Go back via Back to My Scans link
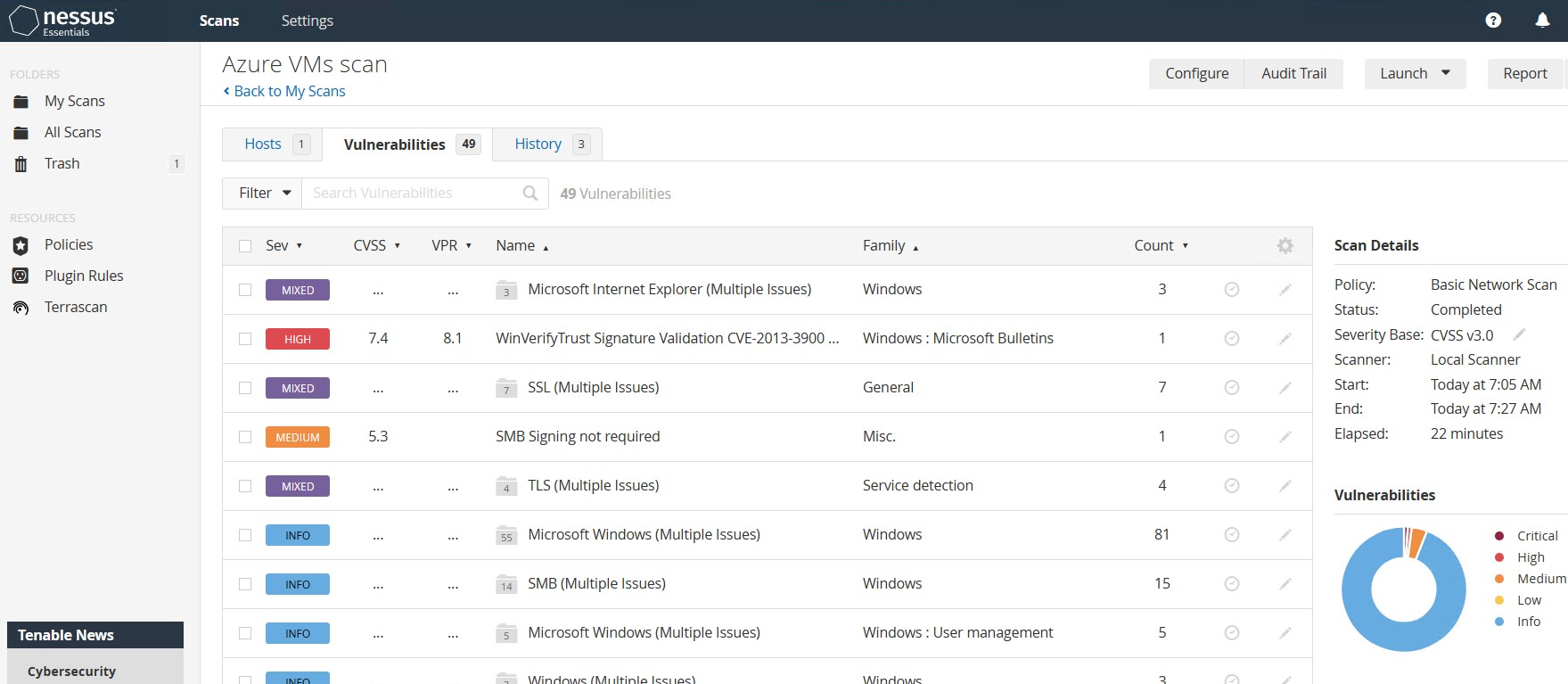 [284, 91]
